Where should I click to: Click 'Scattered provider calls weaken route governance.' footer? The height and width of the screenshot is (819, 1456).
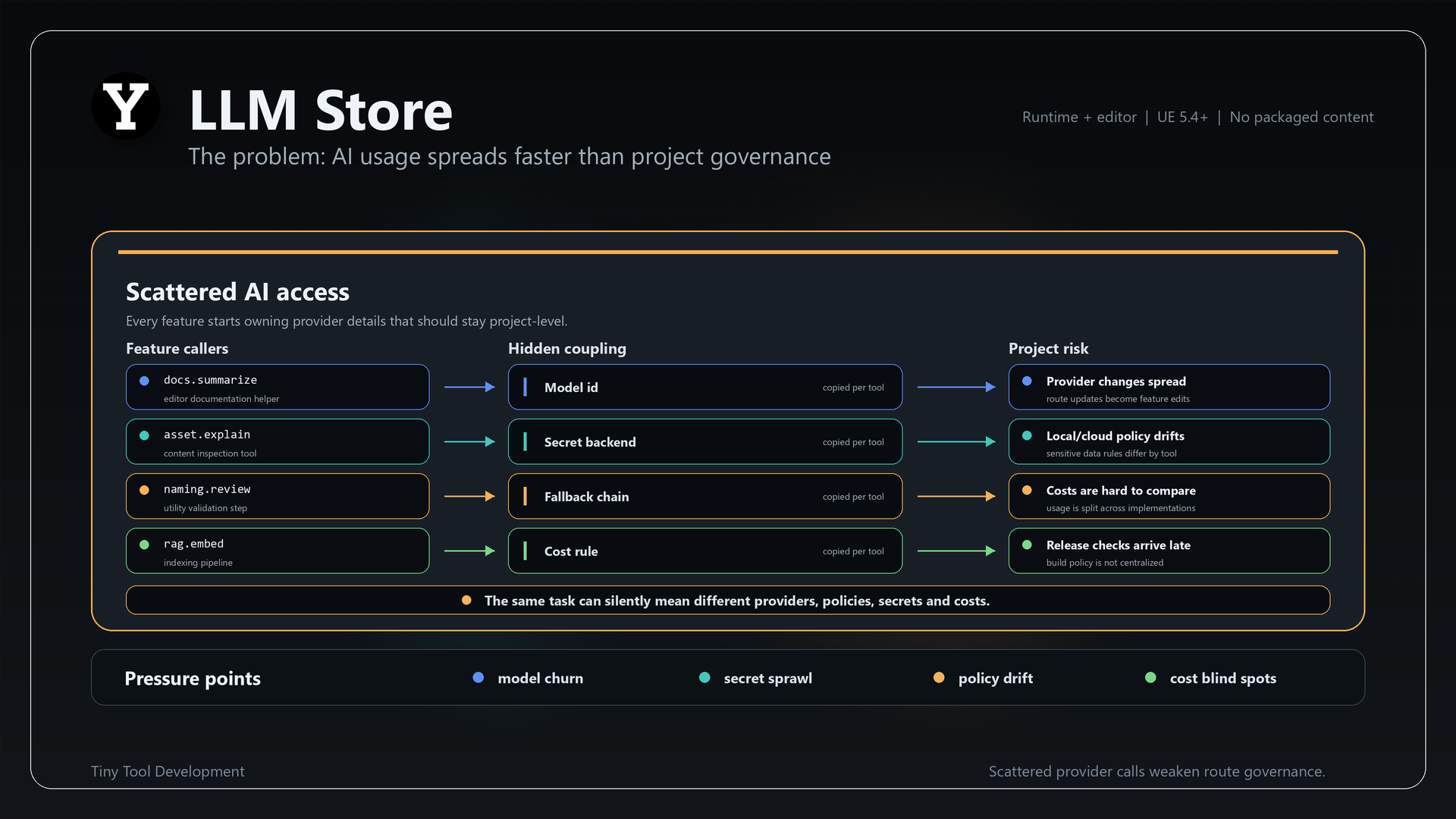[1156, 771]
